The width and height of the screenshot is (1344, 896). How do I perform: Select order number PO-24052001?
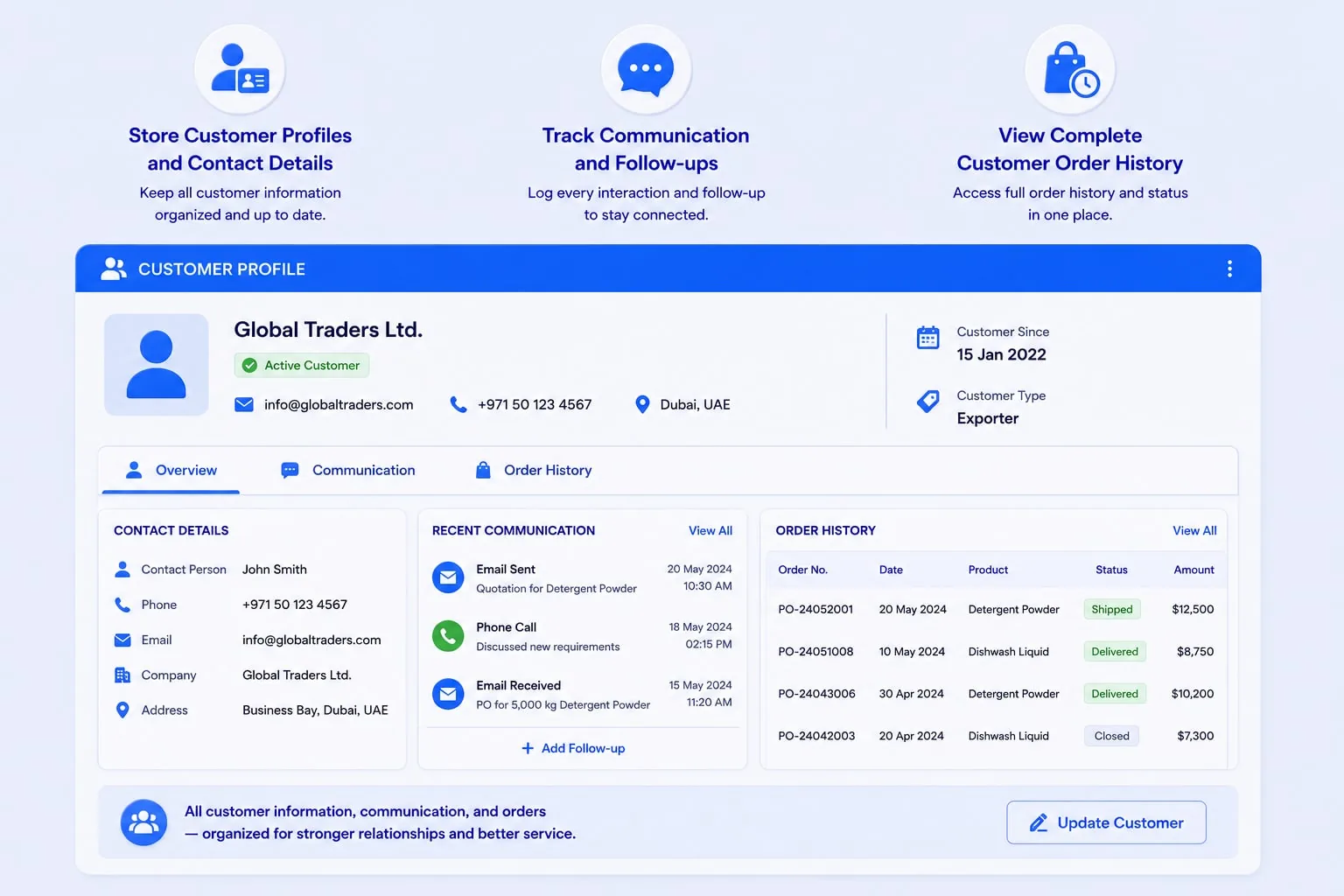tap(815, 609)
